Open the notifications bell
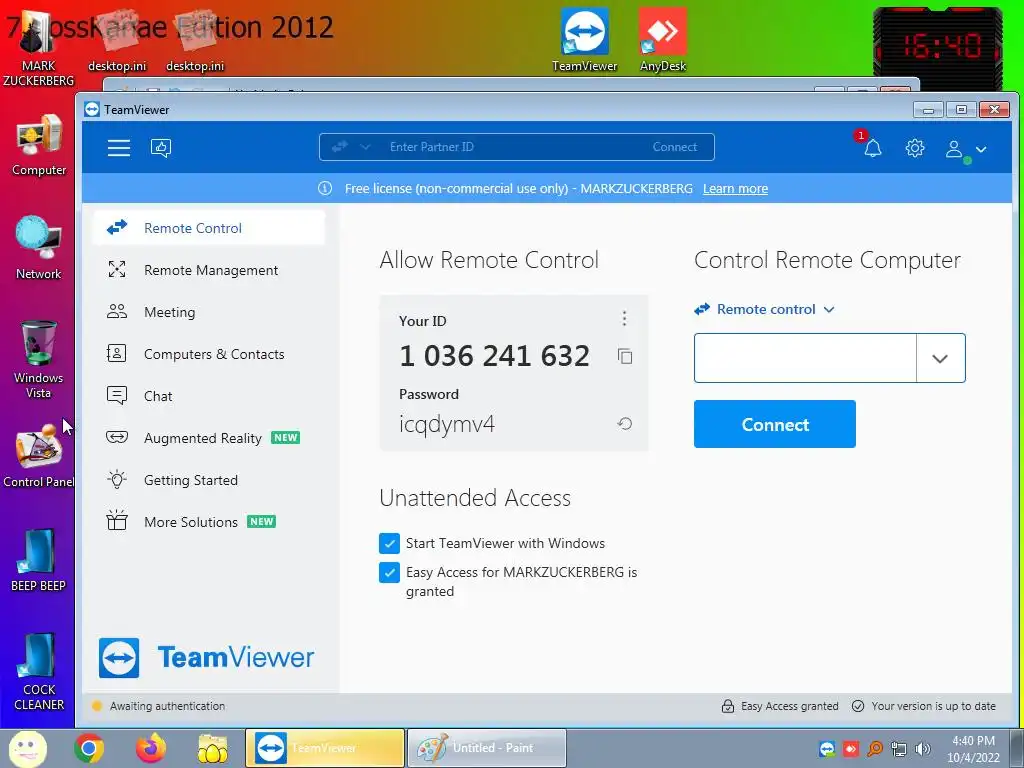This screenshot has width=1024, height=768. click(872, 148)
